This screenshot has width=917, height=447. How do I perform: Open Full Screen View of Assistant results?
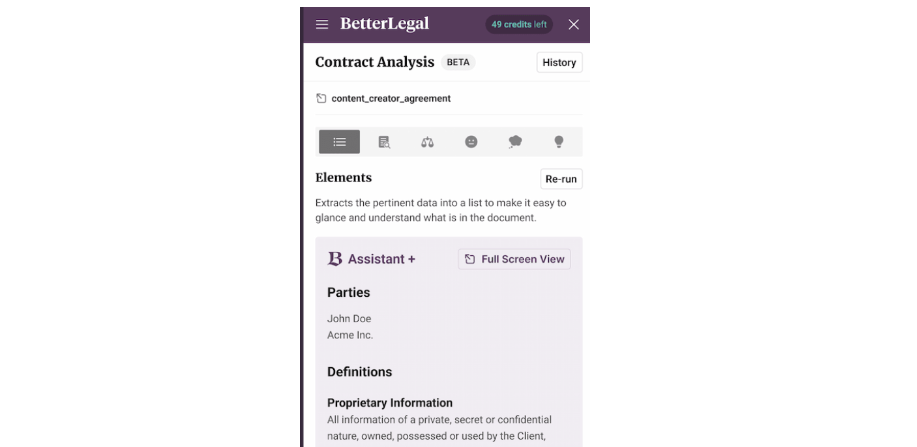coord(514,259)
